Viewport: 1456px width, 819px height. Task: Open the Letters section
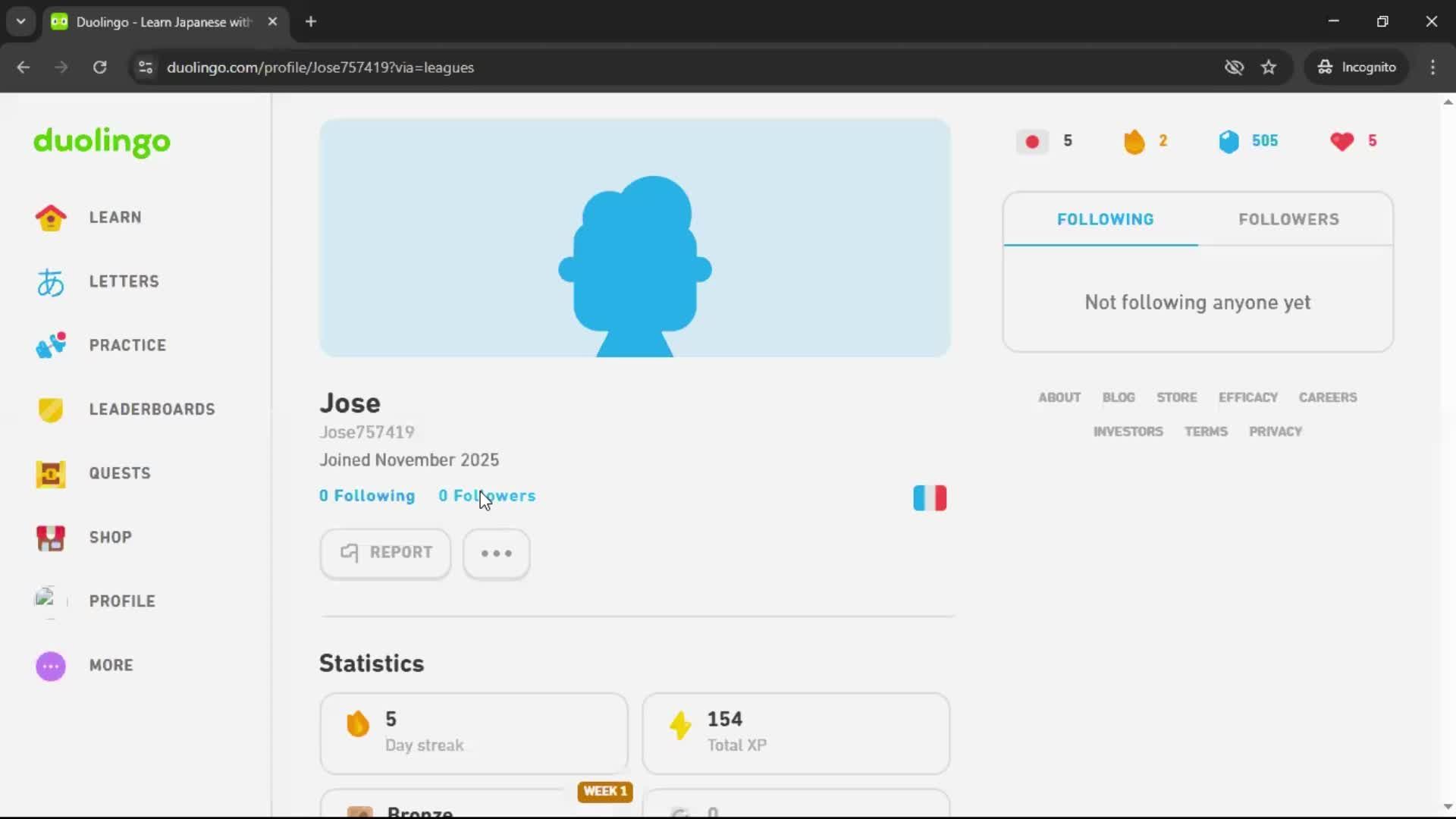(50, 282)
